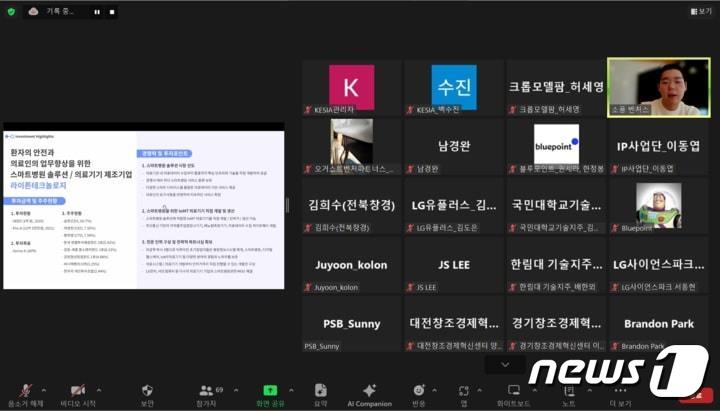Click muted mic icon on Juyoon_kolon tile
The height and width of the screenshot is (411, 720).
[x=308, y=287]
